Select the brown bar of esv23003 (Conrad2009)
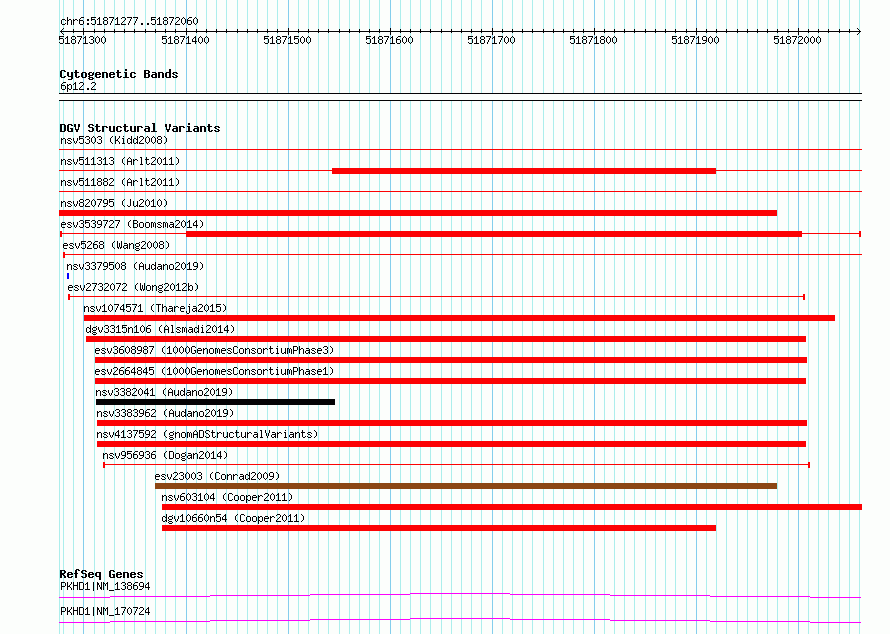The image size is (890, 634). coord(466,486)
